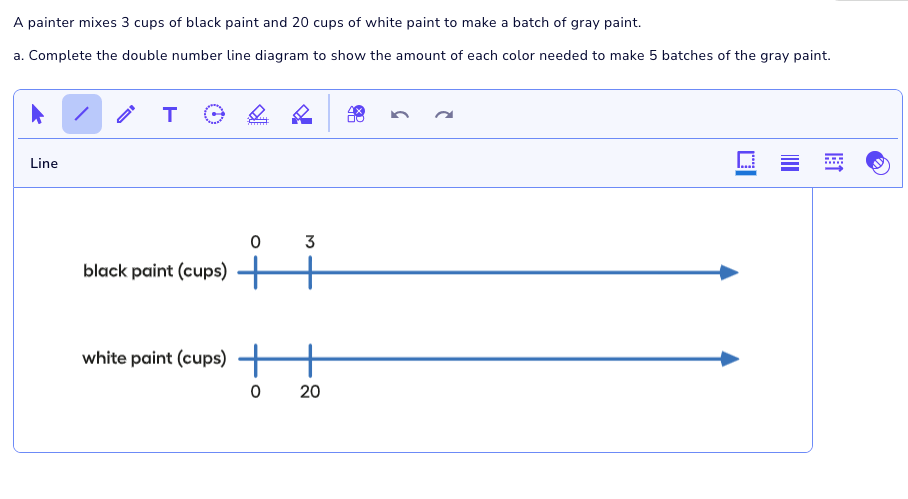Click the clear all shapes icon
This screenshot has width=908, height=499.
click(x=357, y=115)
